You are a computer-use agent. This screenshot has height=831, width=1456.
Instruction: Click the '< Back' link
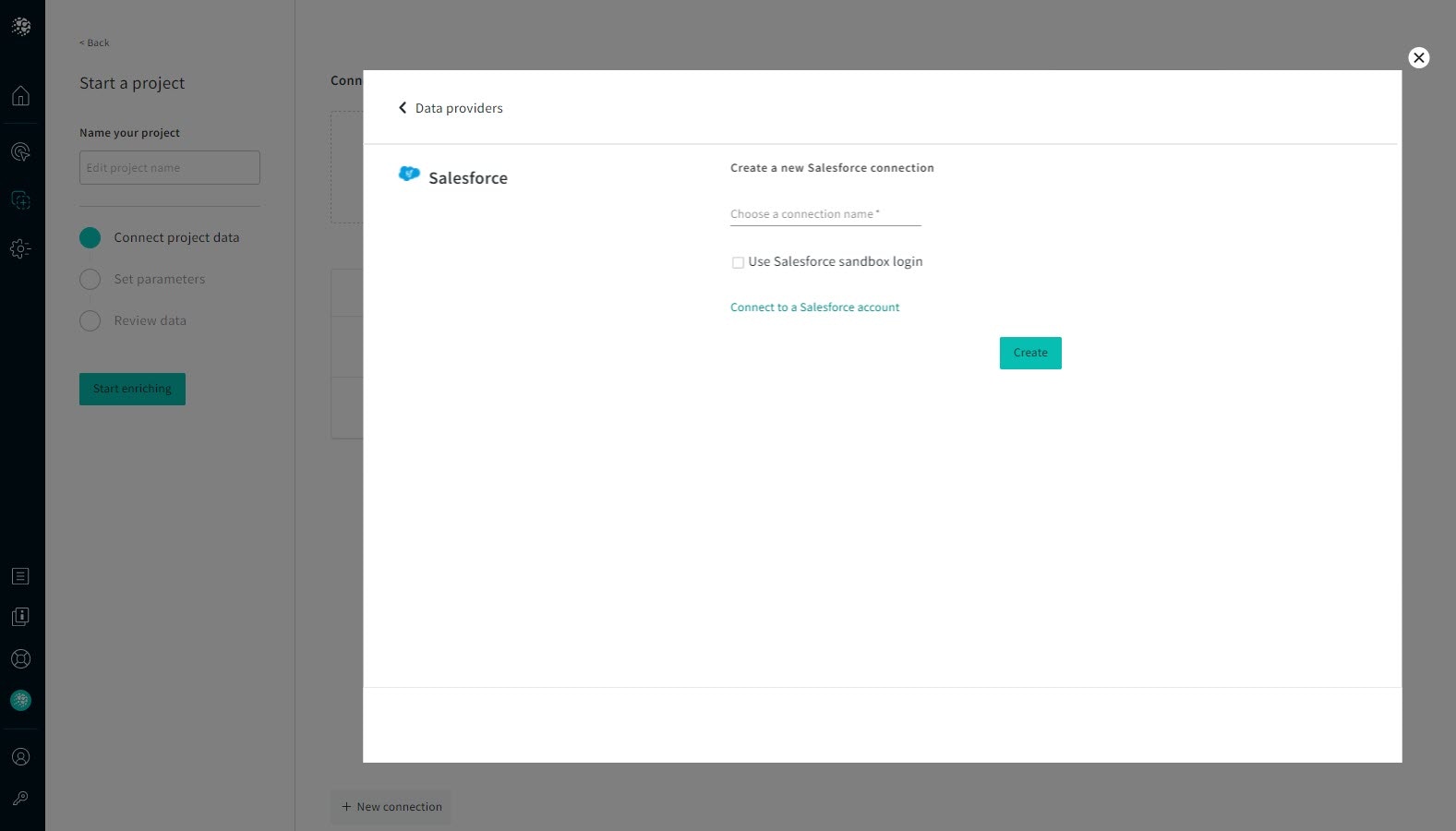[x=94, y=42]
